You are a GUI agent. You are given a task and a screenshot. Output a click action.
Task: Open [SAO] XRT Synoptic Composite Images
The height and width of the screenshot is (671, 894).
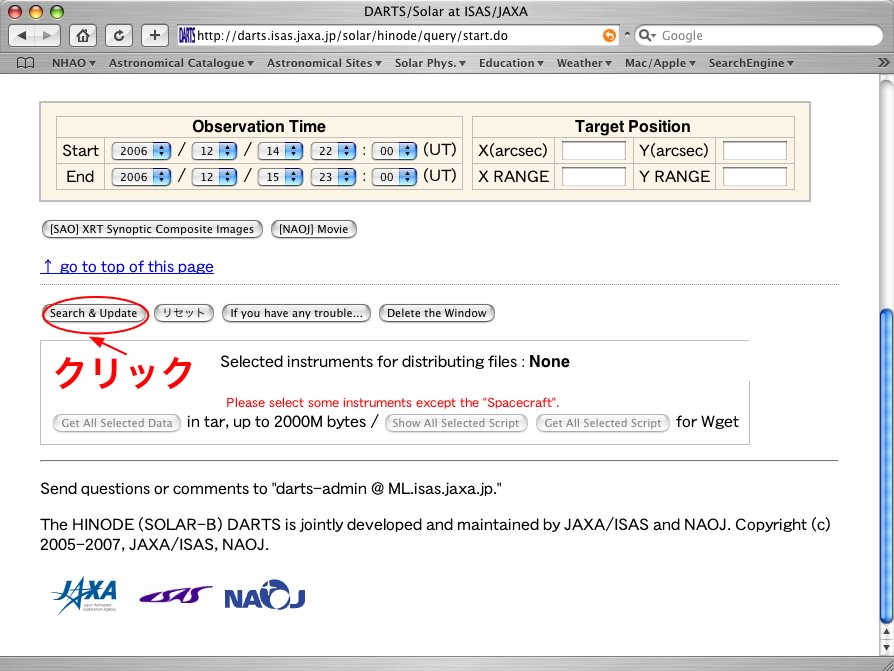click(152, 229)
